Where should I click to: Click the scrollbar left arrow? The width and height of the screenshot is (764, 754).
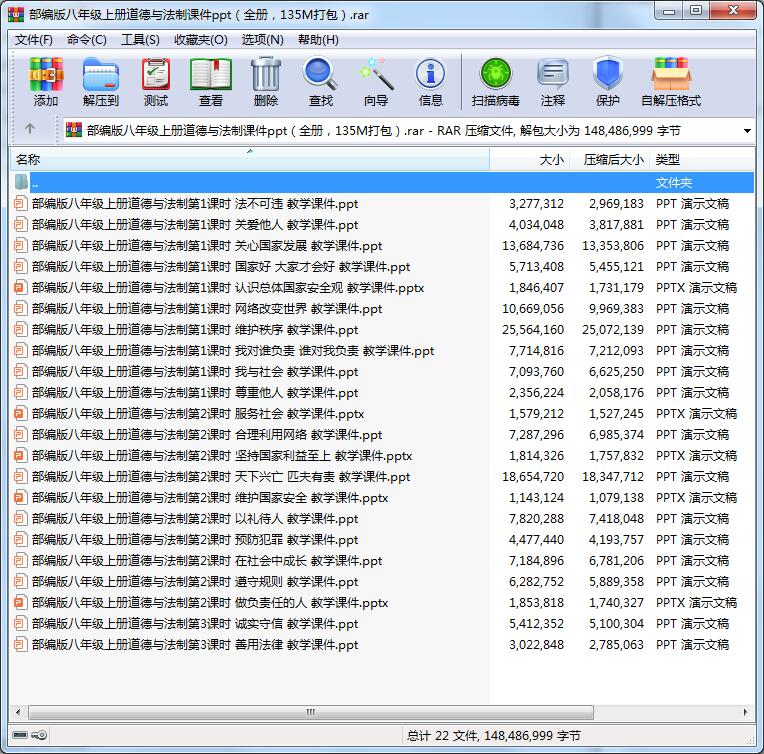coord(19,712)
